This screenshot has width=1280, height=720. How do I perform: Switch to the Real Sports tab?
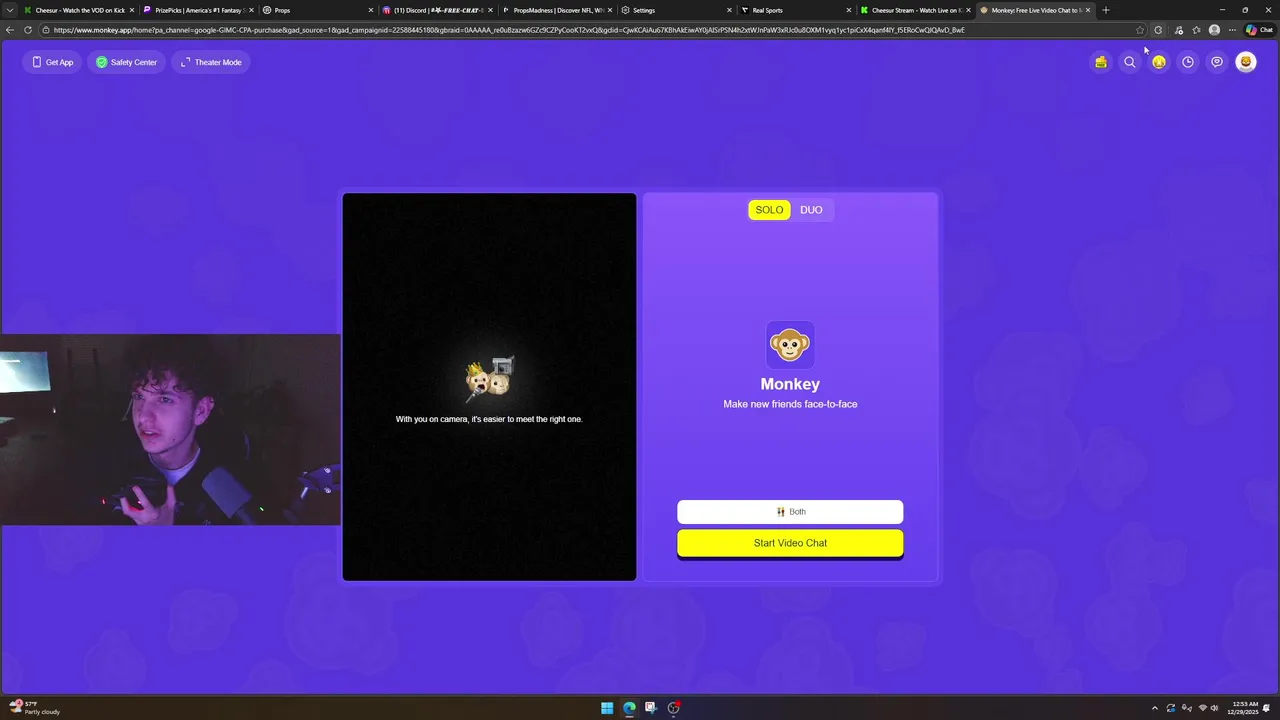pyautogui.click(x=797, y=10)
